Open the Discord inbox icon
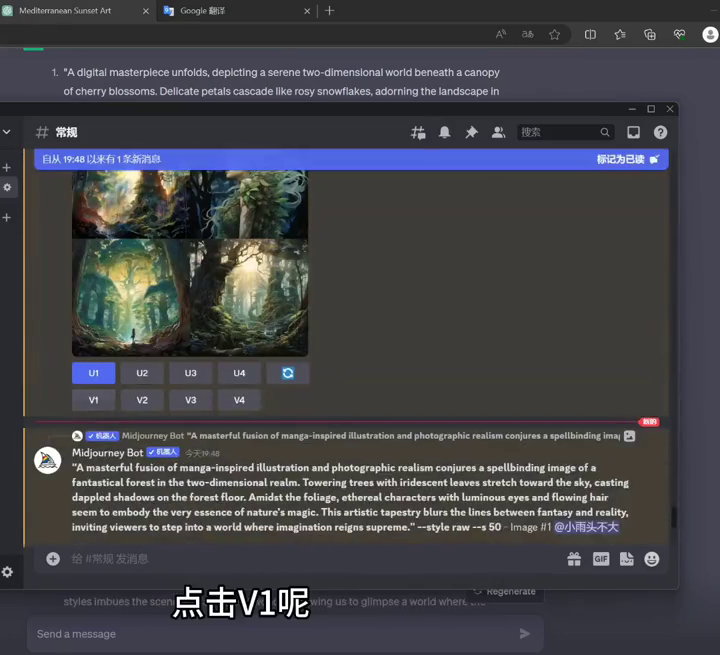This screenshot has height=655, width=720. point(633,133)
